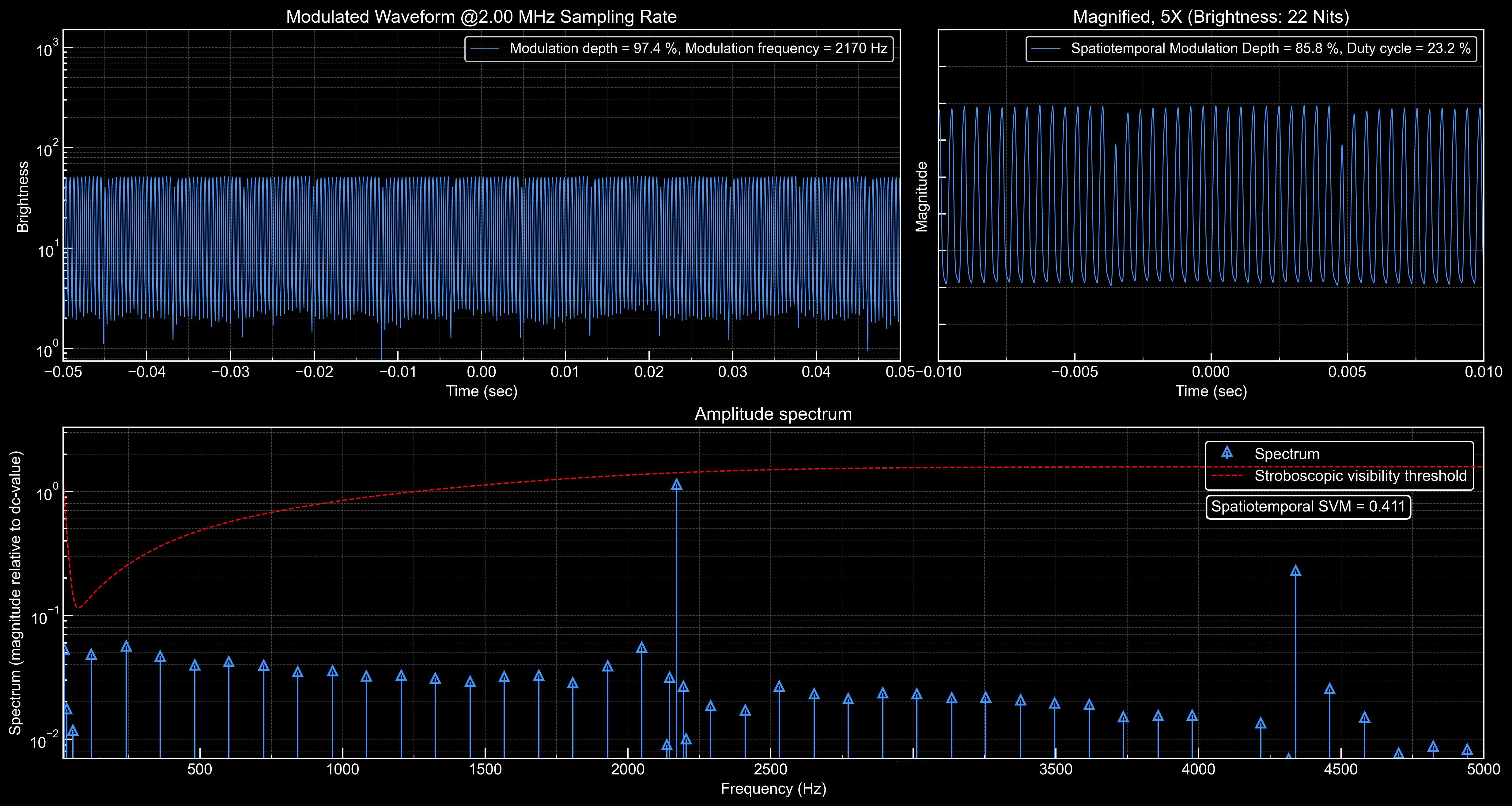
Task: Click the Frequency (Hz) axis label
Action: pos(773,789)
